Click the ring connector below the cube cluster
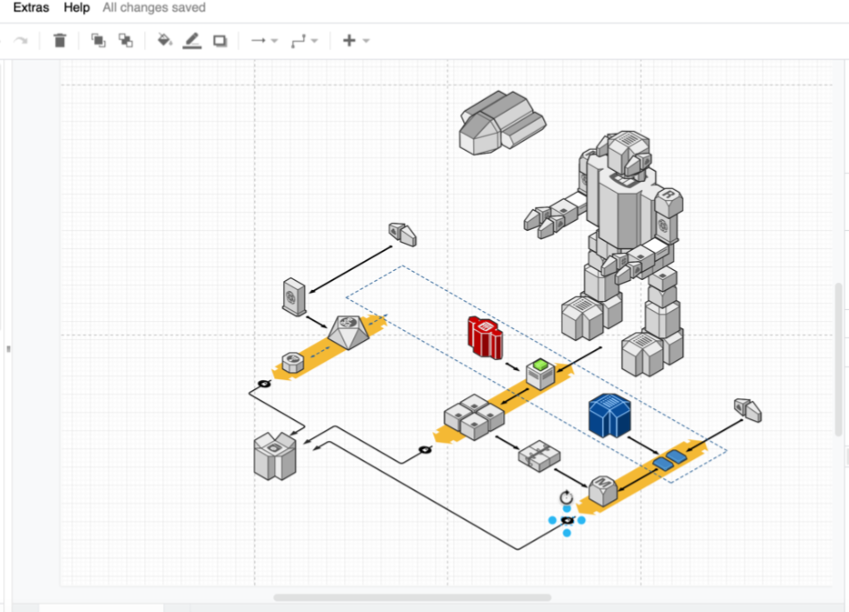Image resolution: width=849 pixels, height=612 pixels. (426, 450)
